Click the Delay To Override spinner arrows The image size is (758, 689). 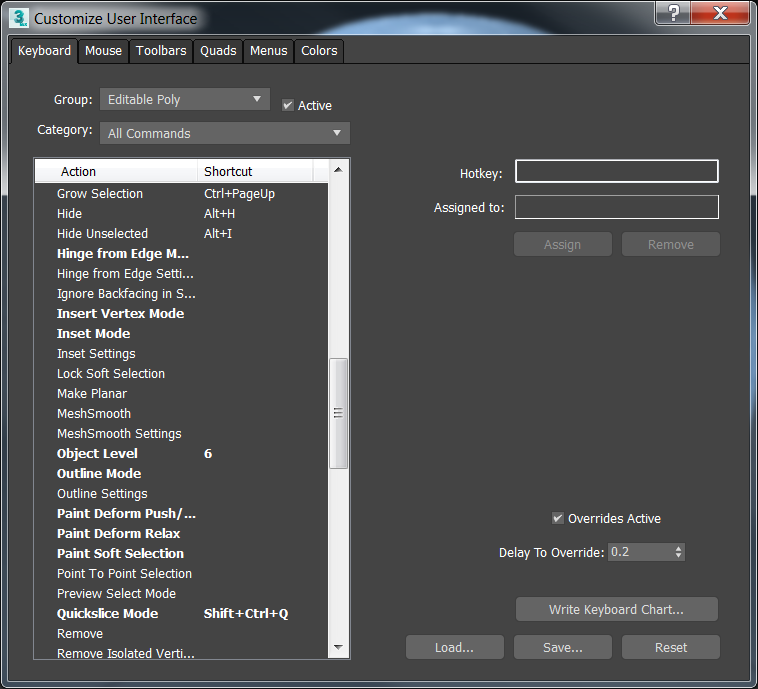click(x=679, y=552)
